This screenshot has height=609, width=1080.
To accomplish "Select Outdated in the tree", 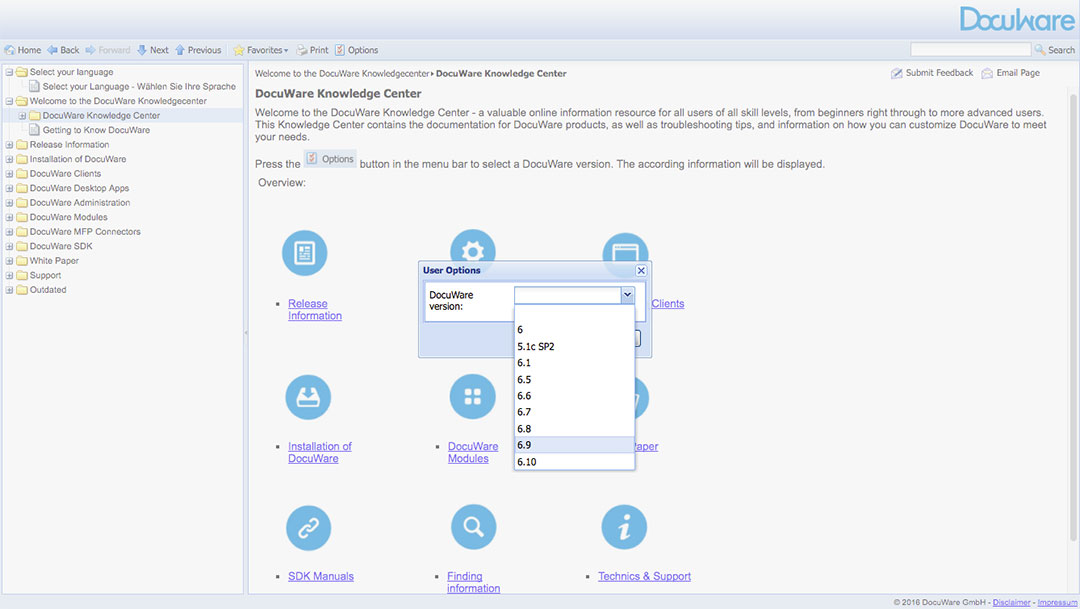I will tap(48, 289).
